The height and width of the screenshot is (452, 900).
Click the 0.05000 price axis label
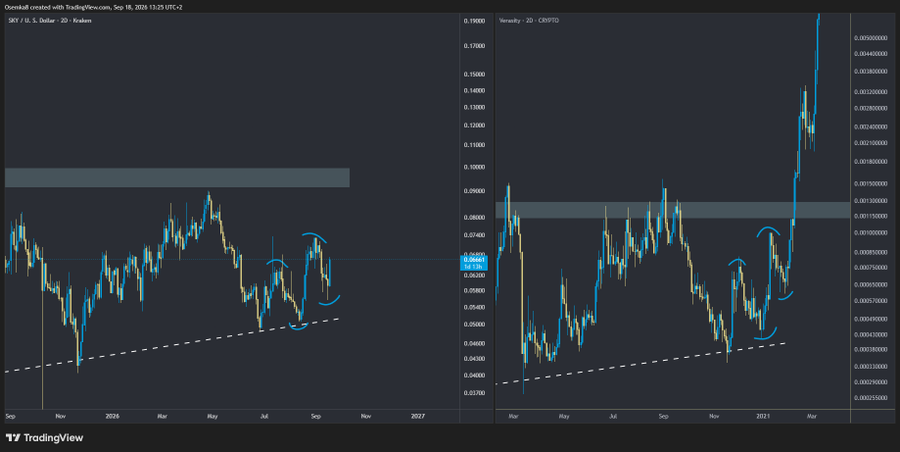[x=474, y=324]
